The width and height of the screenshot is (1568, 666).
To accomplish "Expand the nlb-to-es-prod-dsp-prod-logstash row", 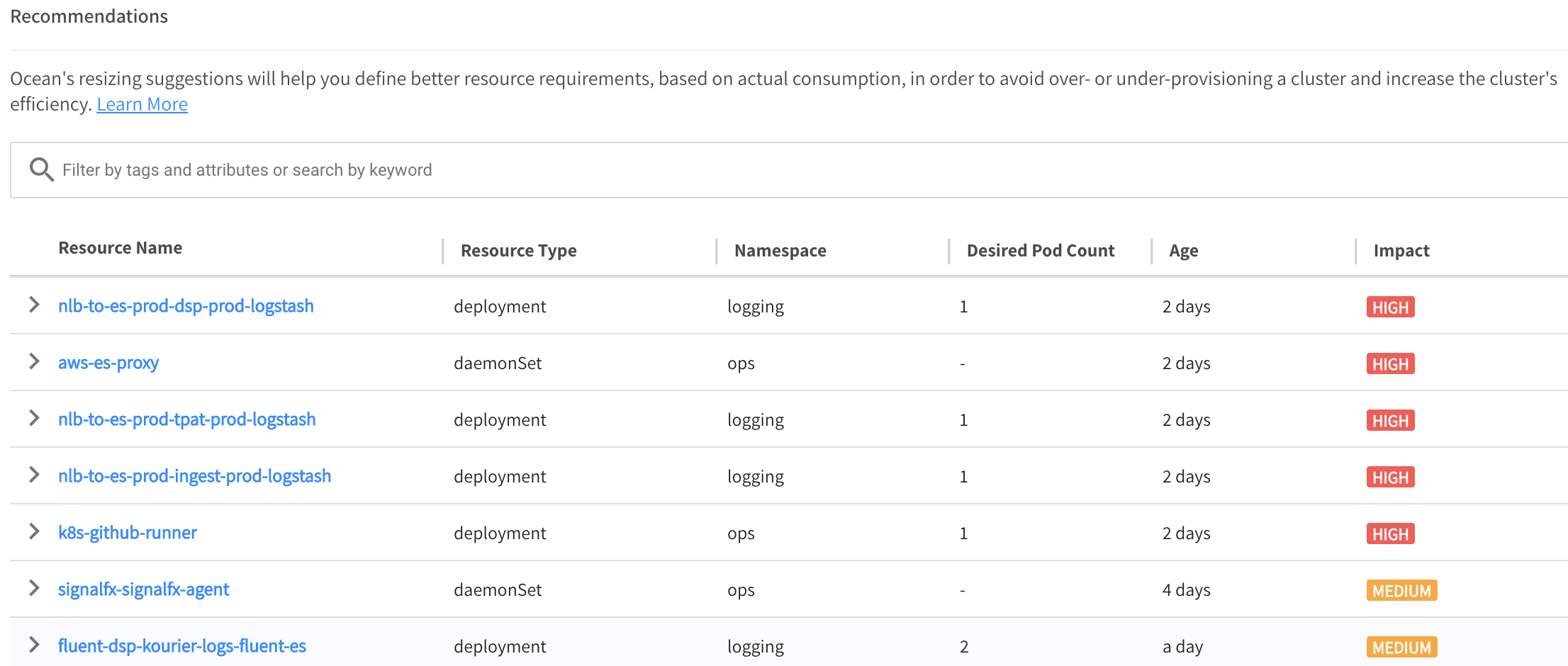I will pos(33,305).
